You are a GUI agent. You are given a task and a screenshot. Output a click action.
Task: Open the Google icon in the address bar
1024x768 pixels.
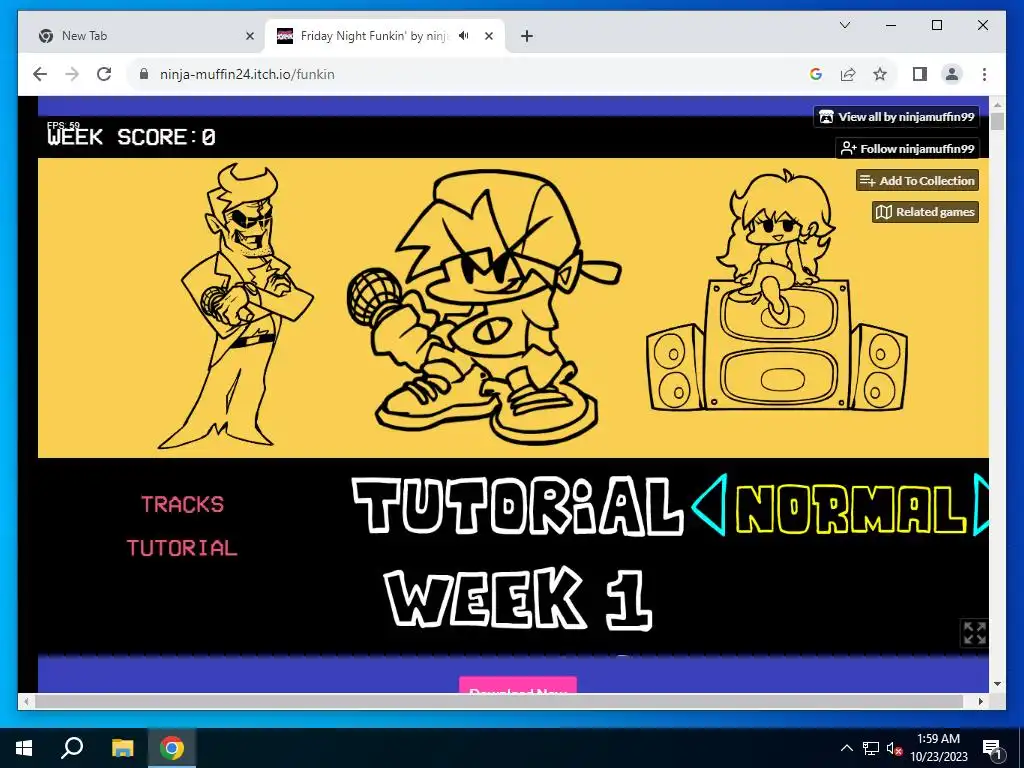coord(816,74)
